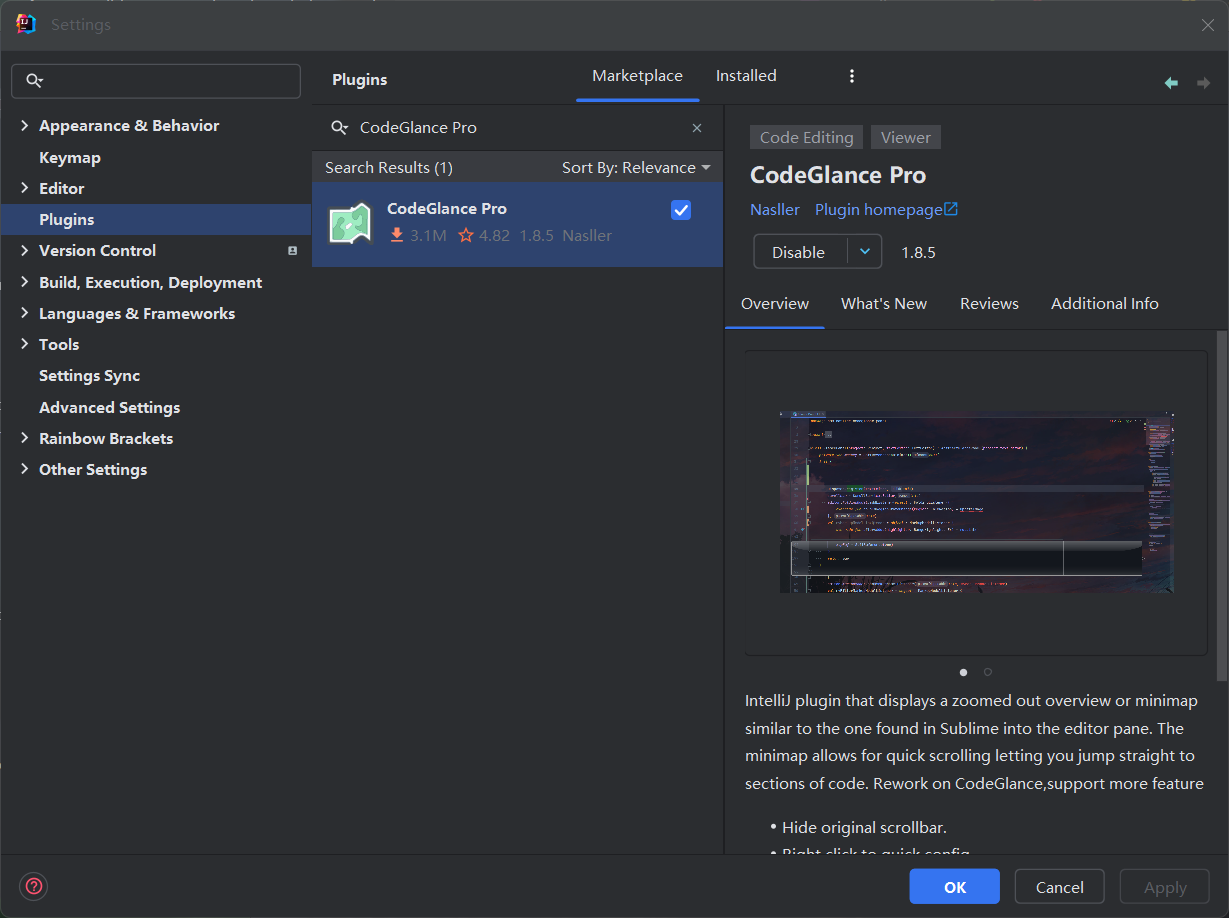Click the Code Editing tag
Image resolution: width=1229 pixels, height=918 pixels.
click(x=807, y=138)
